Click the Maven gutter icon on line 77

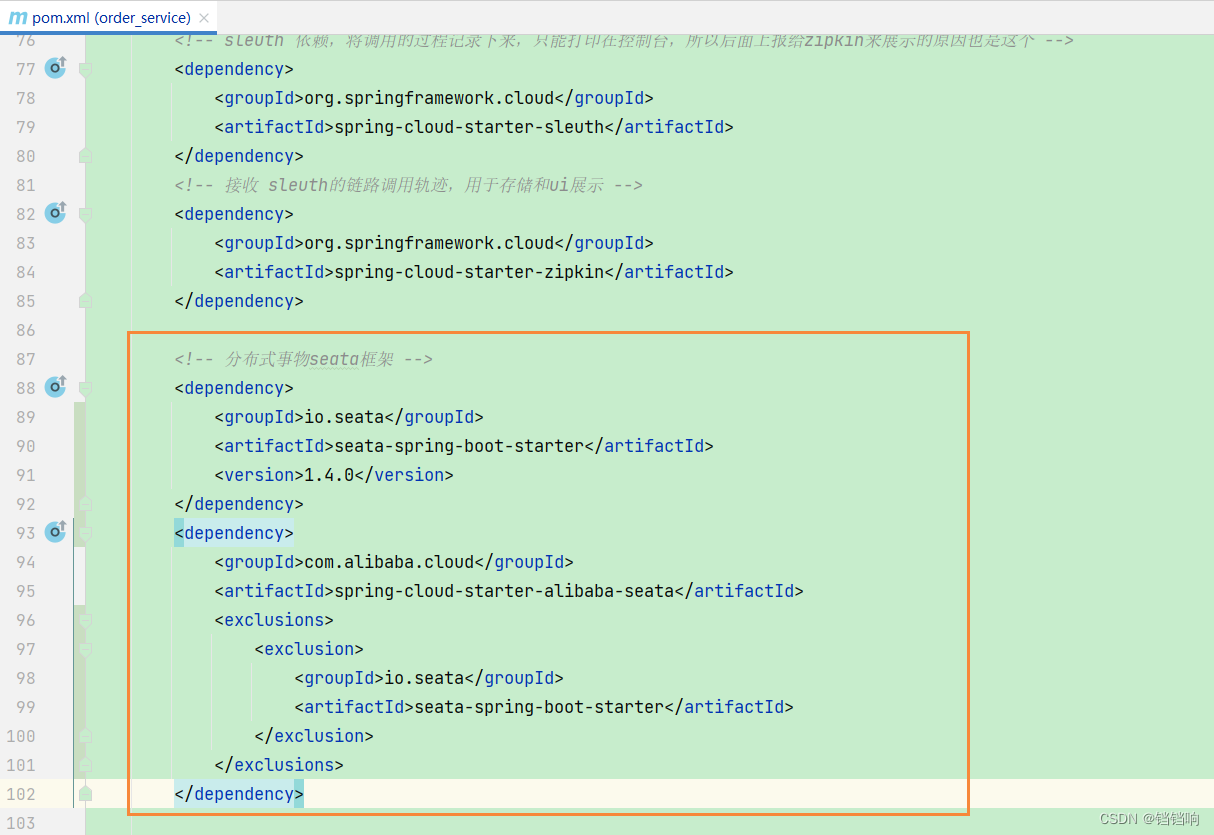(56, 68)
